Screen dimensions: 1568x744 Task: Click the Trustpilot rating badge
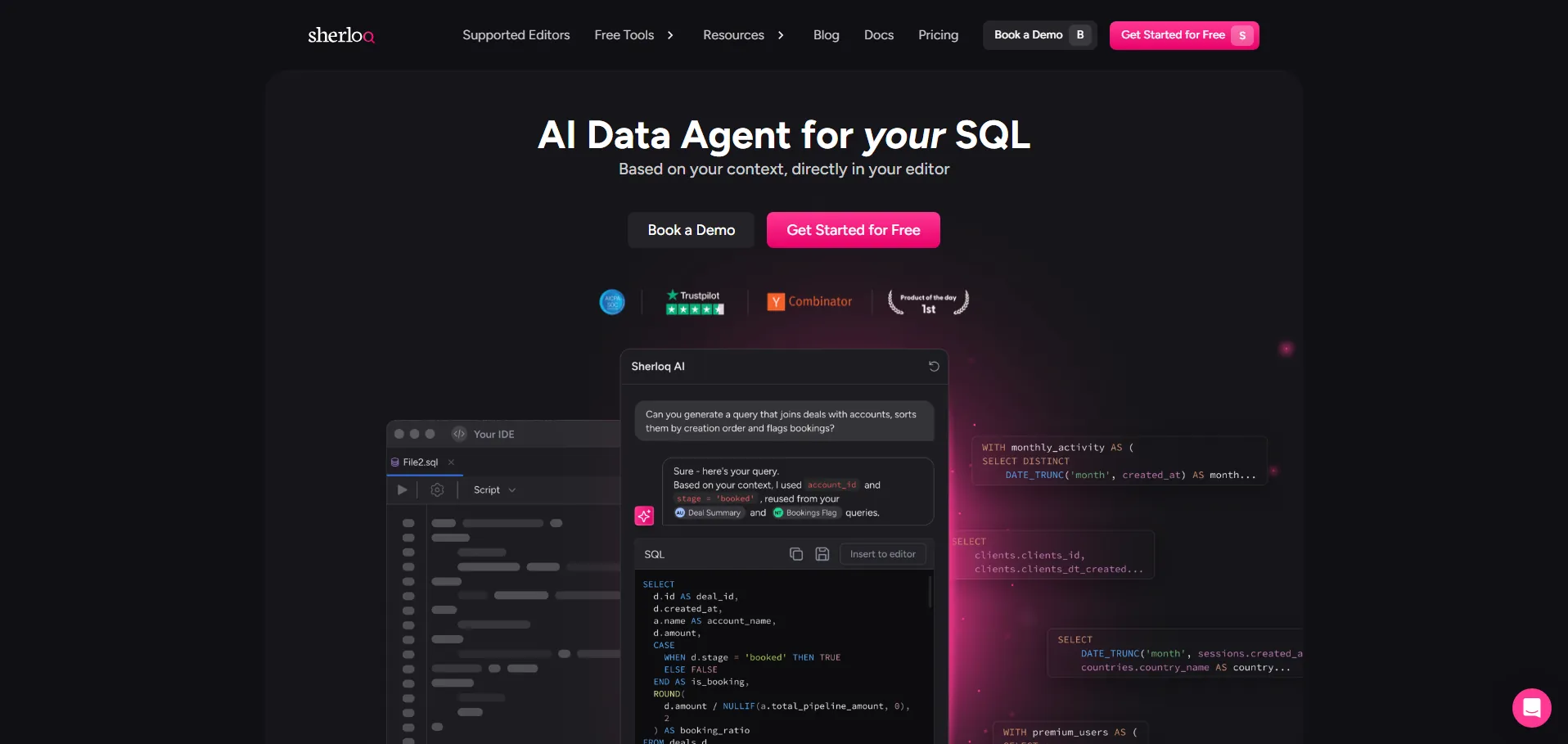point(694,302)
